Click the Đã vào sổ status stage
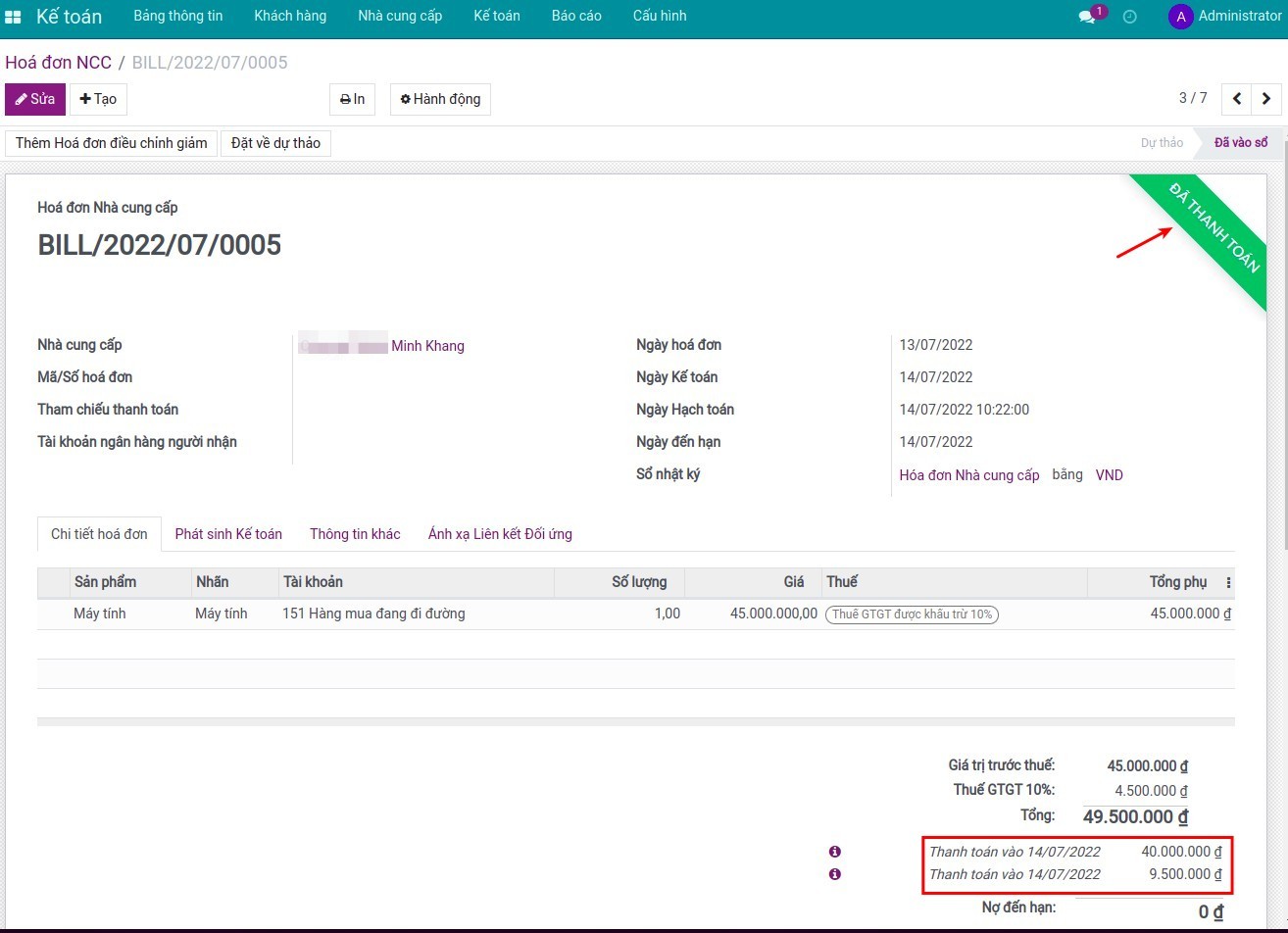Image resolution: width=1288 pixels, height=933 pixels. pos(1241,143)
